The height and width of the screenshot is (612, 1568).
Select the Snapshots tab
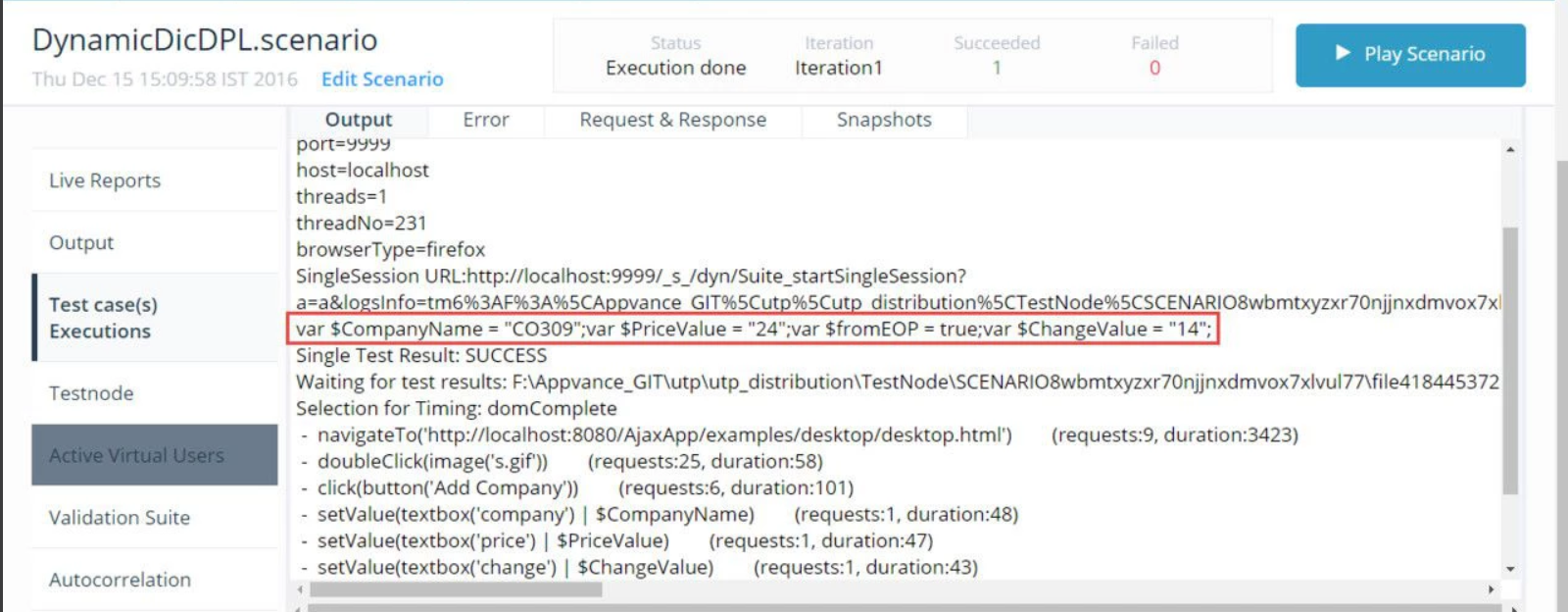(x=884, y=120)
